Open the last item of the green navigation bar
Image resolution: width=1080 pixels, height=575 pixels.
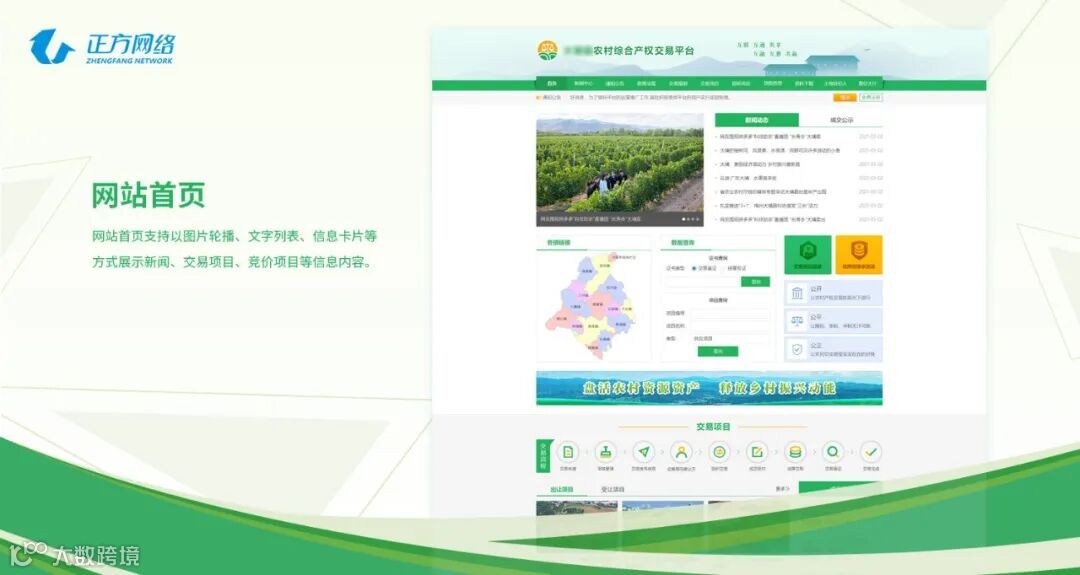tap(868, 84)
